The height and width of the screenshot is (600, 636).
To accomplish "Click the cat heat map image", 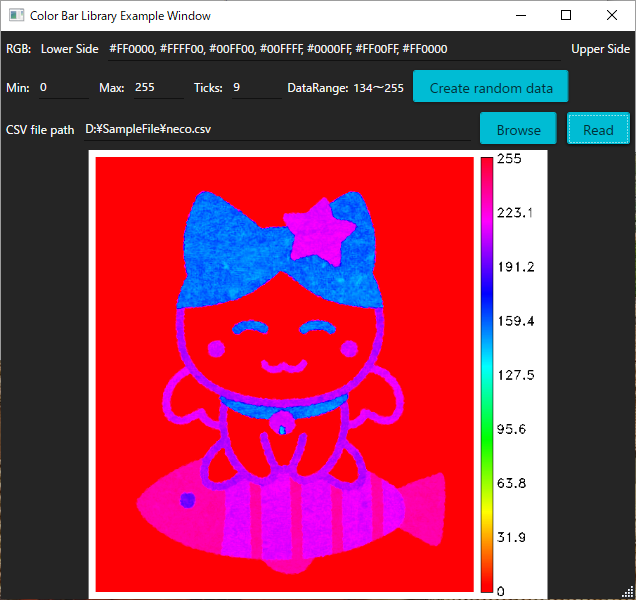I will tap(284, 374).
